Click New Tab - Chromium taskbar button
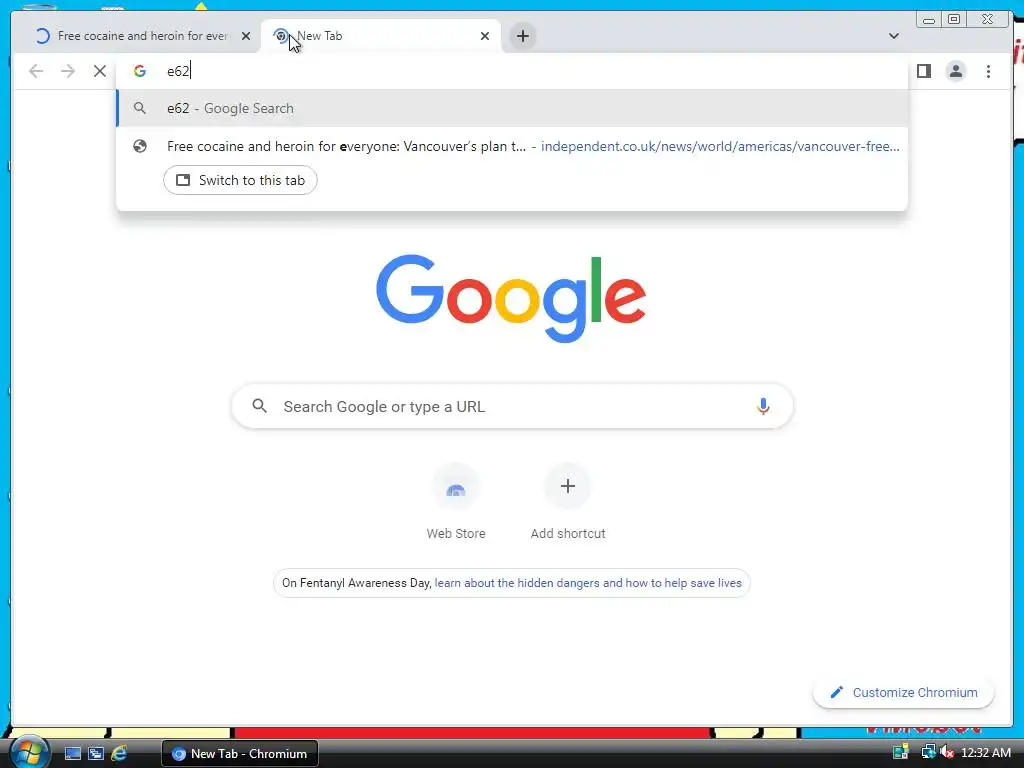Viewport: 1024px width, 768px height. coord(240,754)
